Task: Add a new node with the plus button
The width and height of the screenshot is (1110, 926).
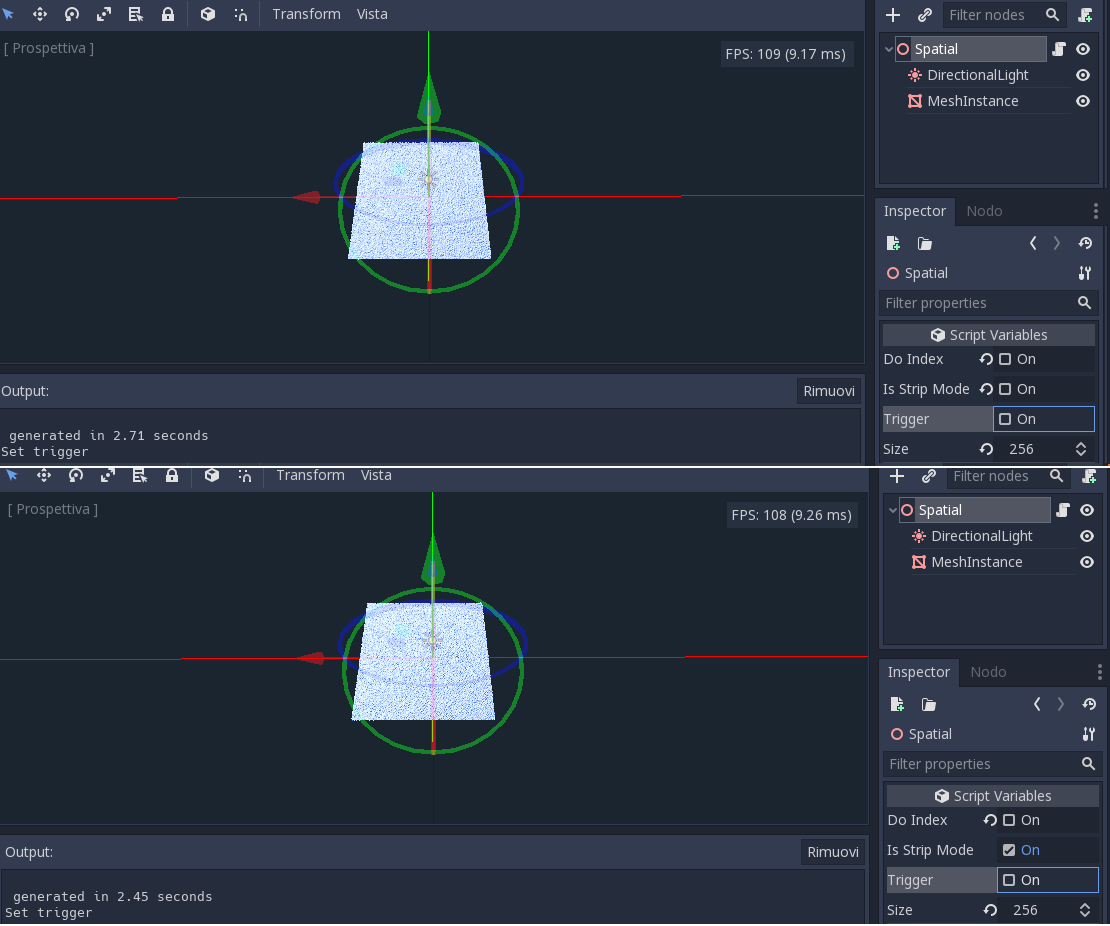Action: [x=893, y=15]
